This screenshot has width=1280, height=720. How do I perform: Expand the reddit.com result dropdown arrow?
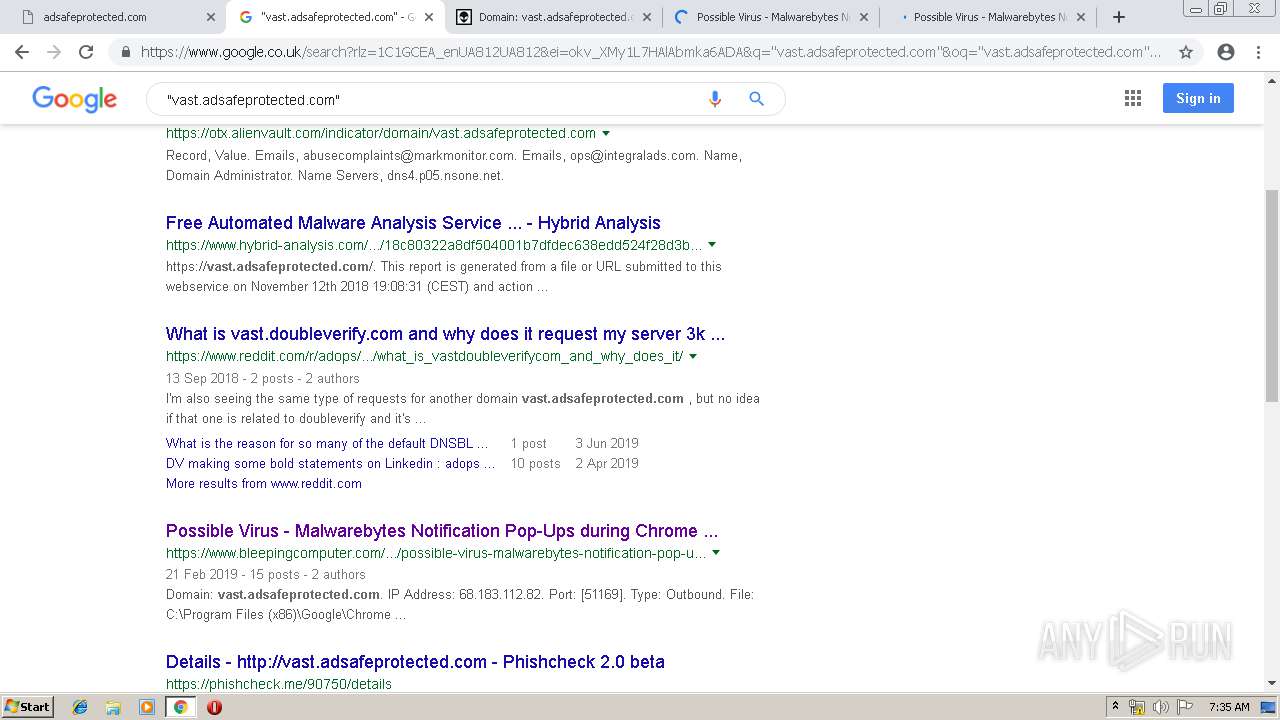tap(693, 356)
